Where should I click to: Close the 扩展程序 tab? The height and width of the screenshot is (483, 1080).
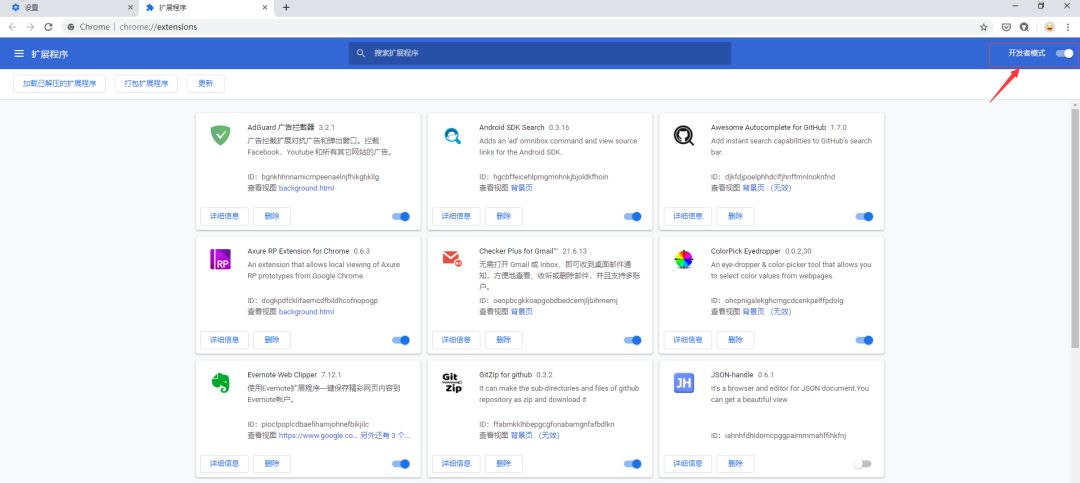click(x=265, y=8)
